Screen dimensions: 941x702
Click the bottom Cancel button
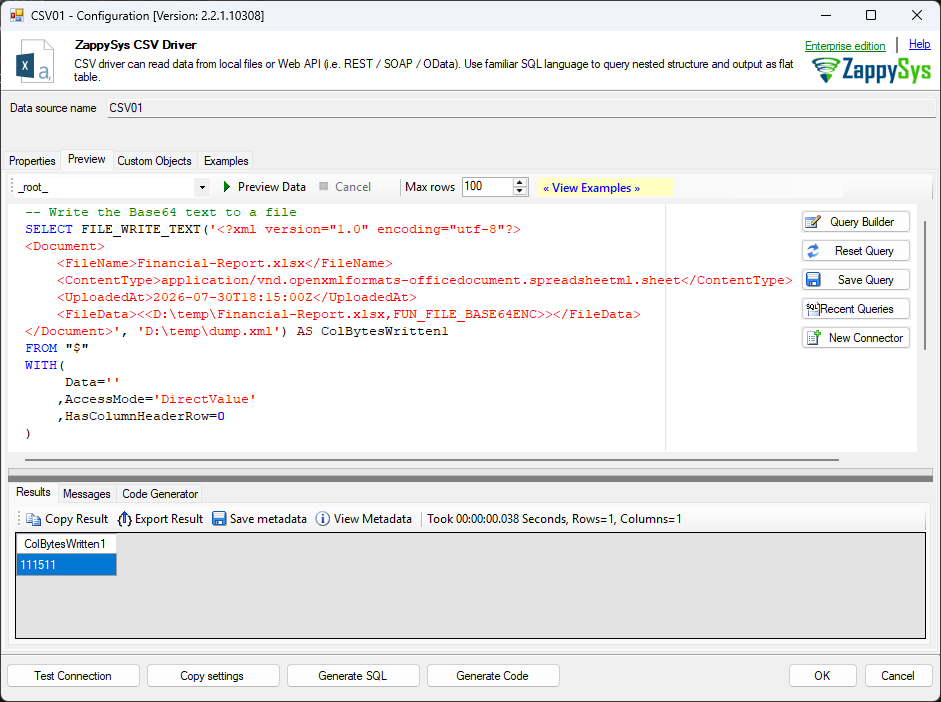tap(898, 676)
